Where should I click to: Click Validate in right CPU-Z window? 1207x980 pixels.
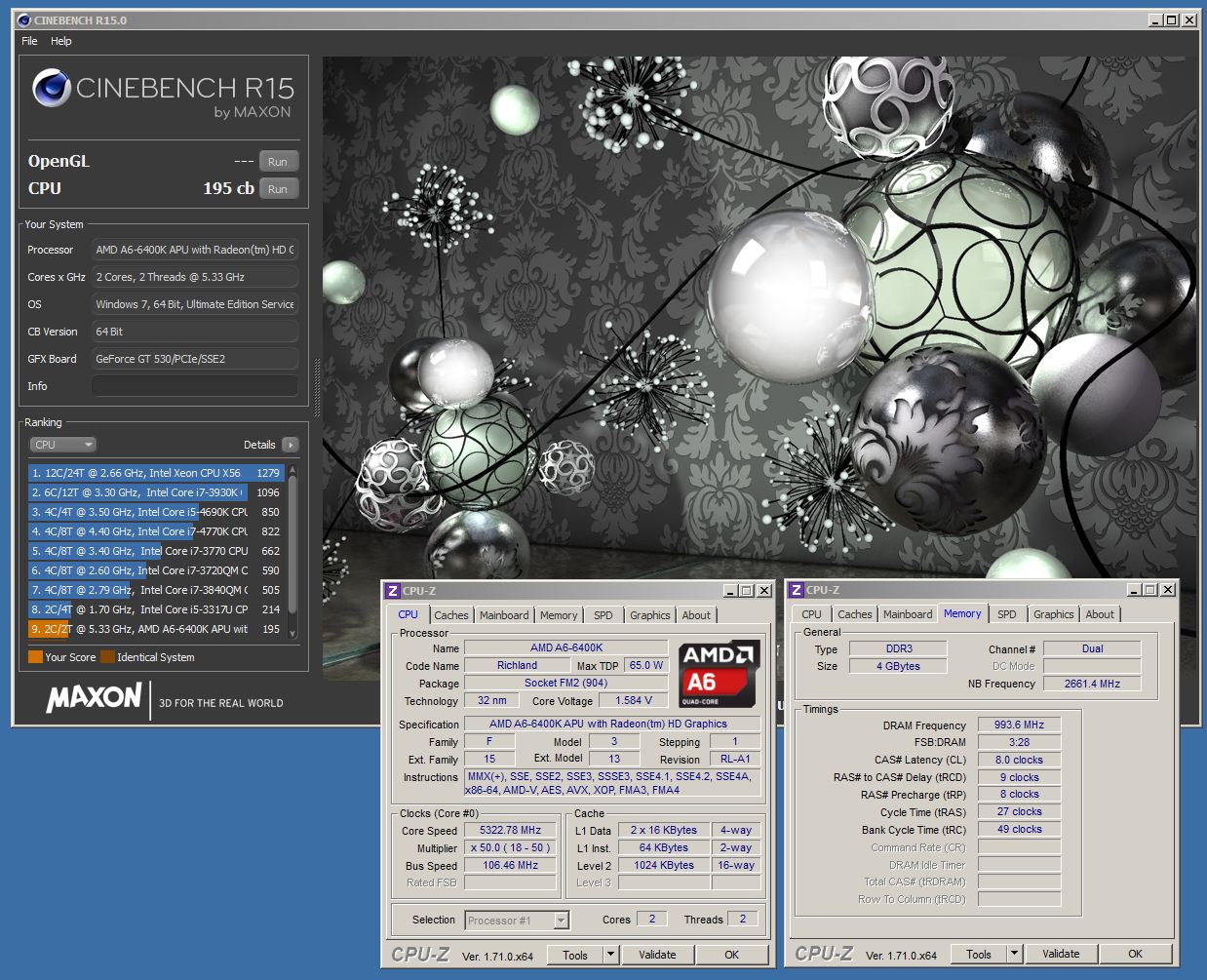pos(1061,954)
